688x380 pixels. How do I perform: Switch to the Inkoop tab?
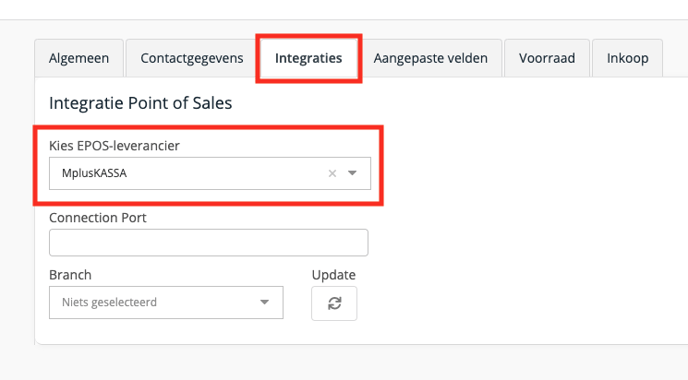point(627,58)
